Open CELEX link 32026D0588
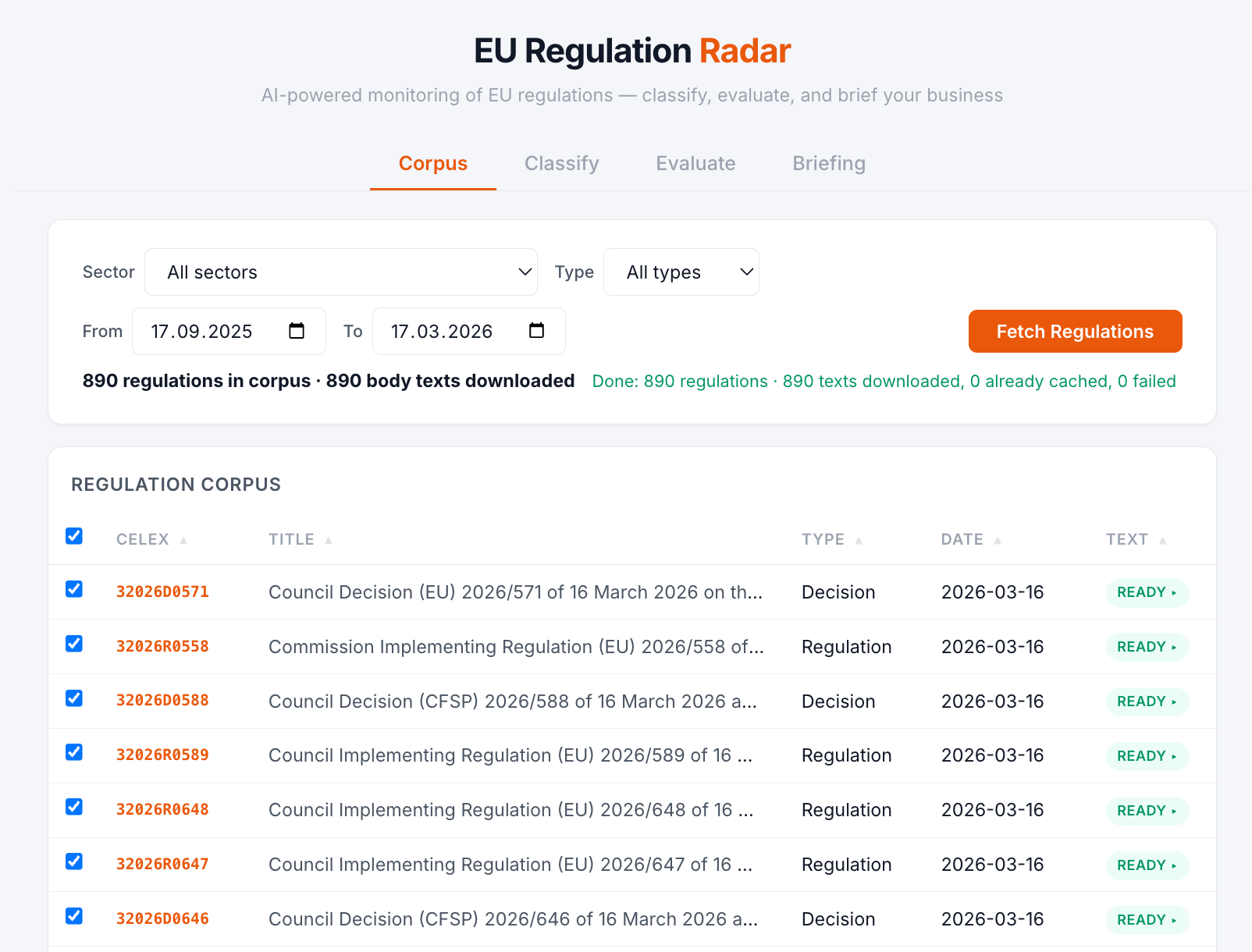The height and width of the screenshot is (952, 1252). 162,701
